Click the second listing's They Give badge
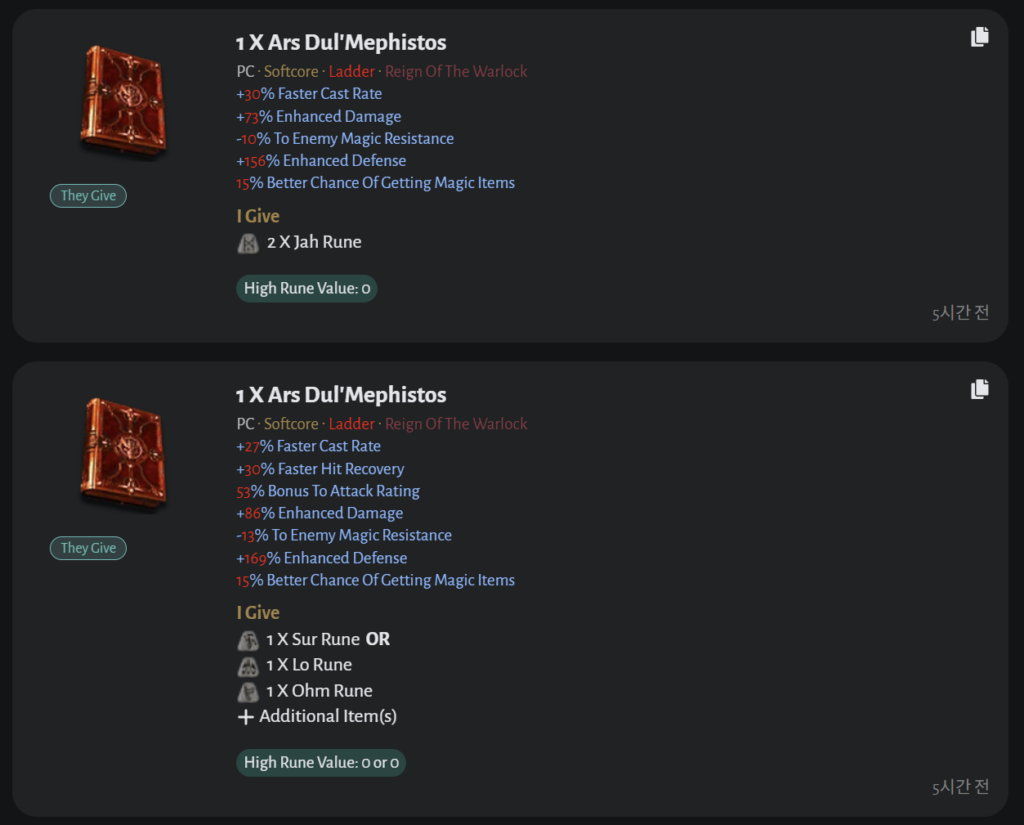 (x=88, y=548)
